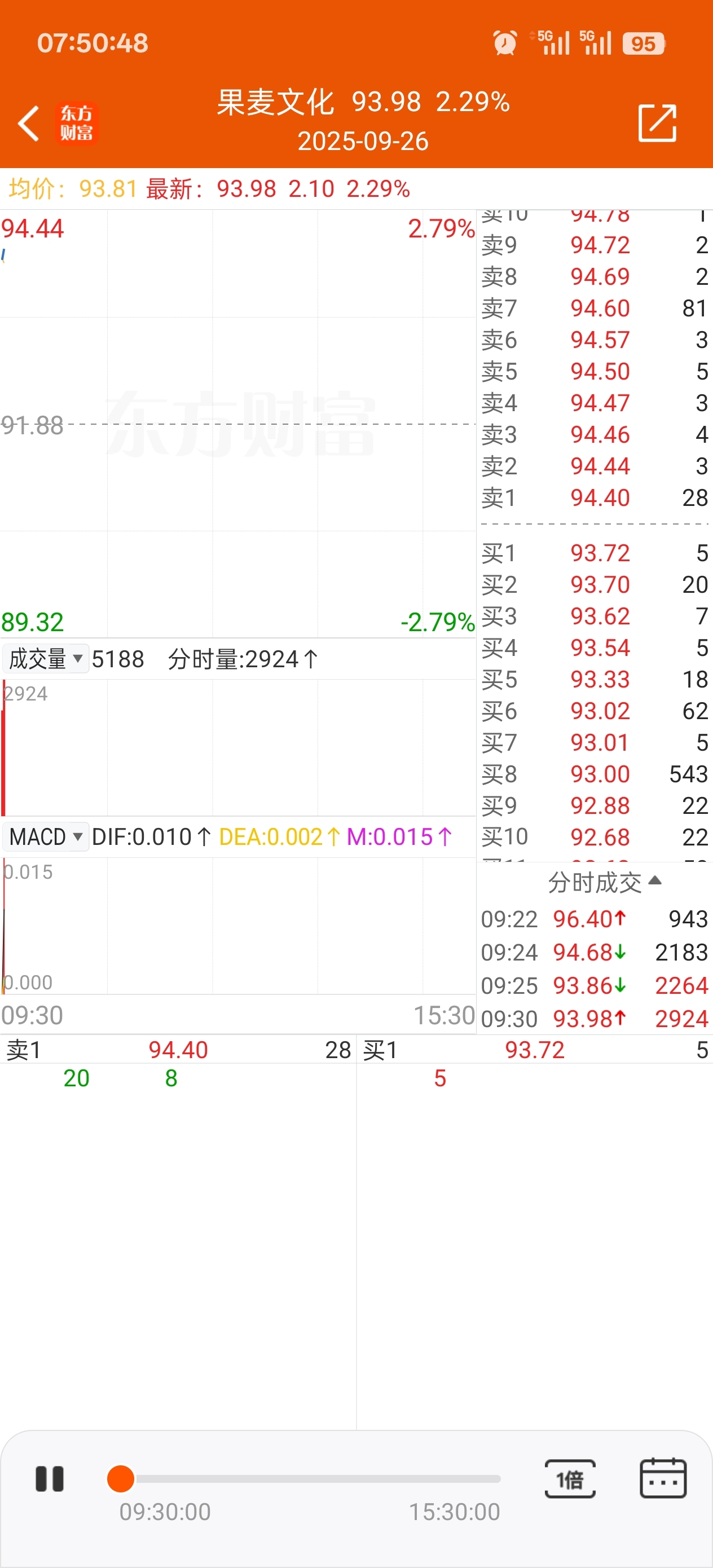Screen dimensions: 713x1568
Task: Tap the 09:22 trade at 96.40
Action: (595, 919)
